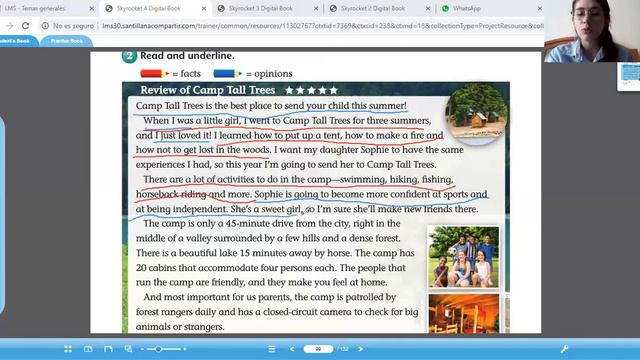640x360 pixels.
Task: Click the 'Review of Camp Tall Trees' heading
Action: click(208, 90)
